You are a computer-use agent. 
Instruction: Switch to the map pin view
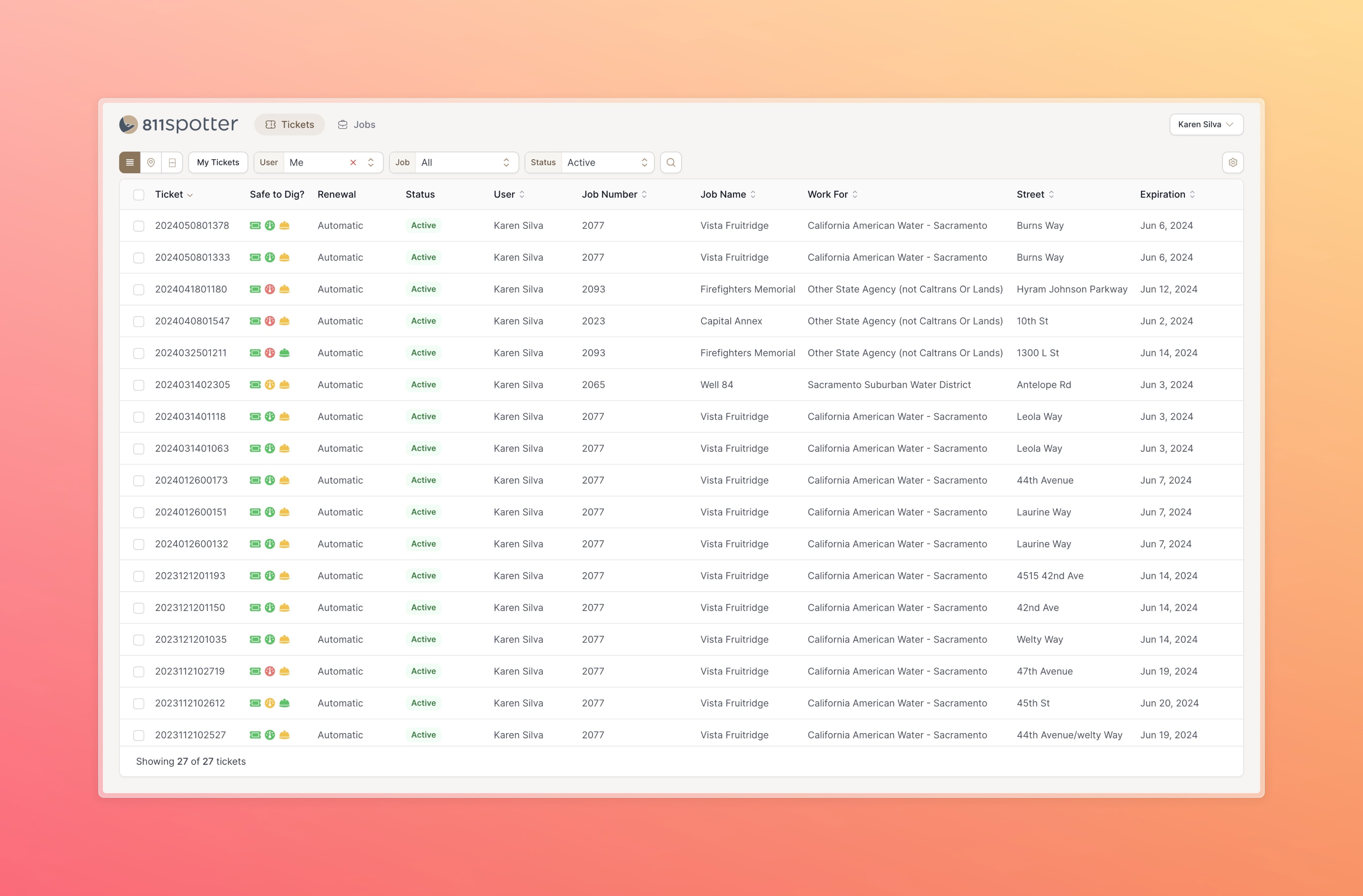[x=151, y=163]
